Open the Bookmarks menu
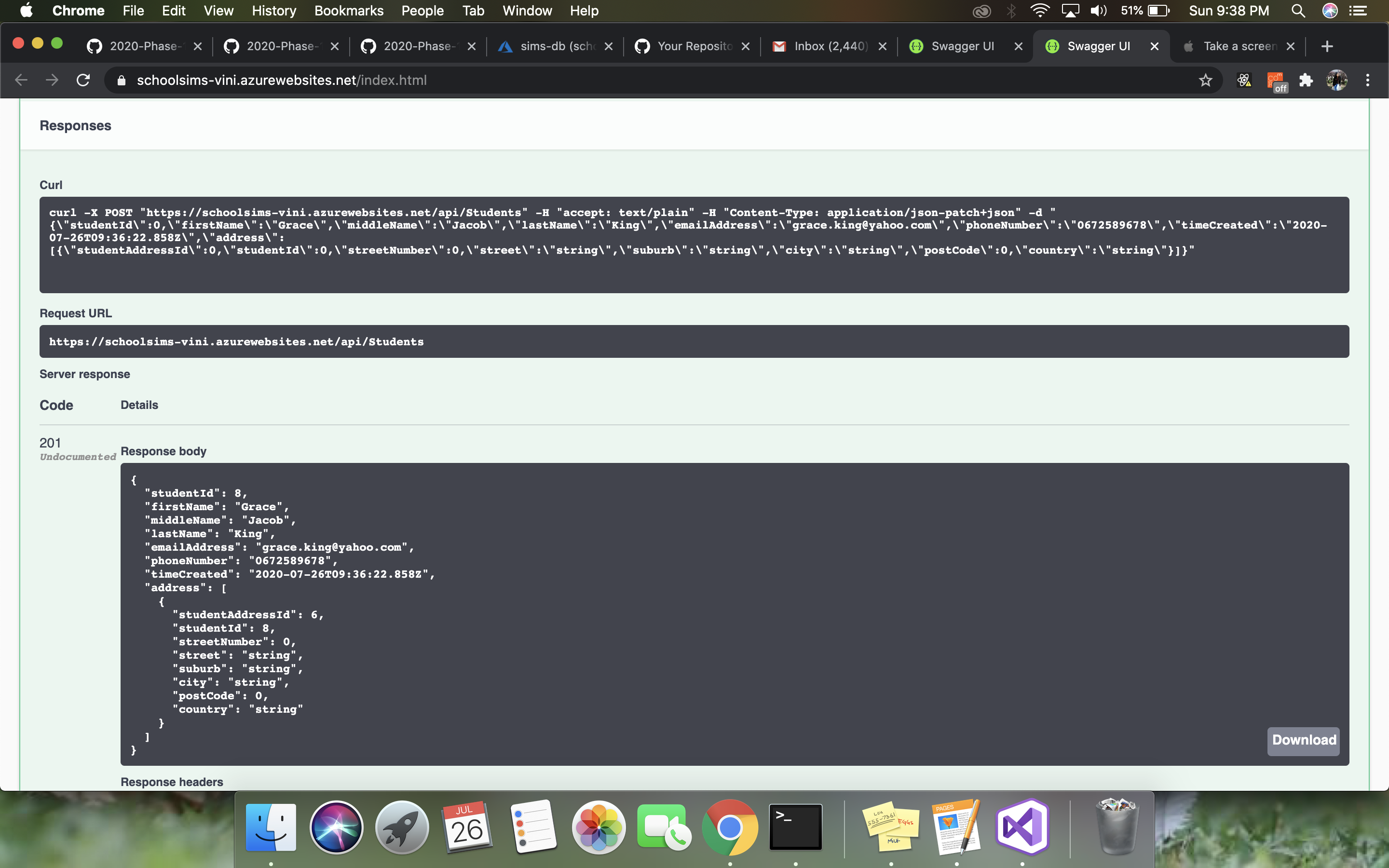This screenshot has width=1389, height=868. pyautogui.click(x=348, y=10)
